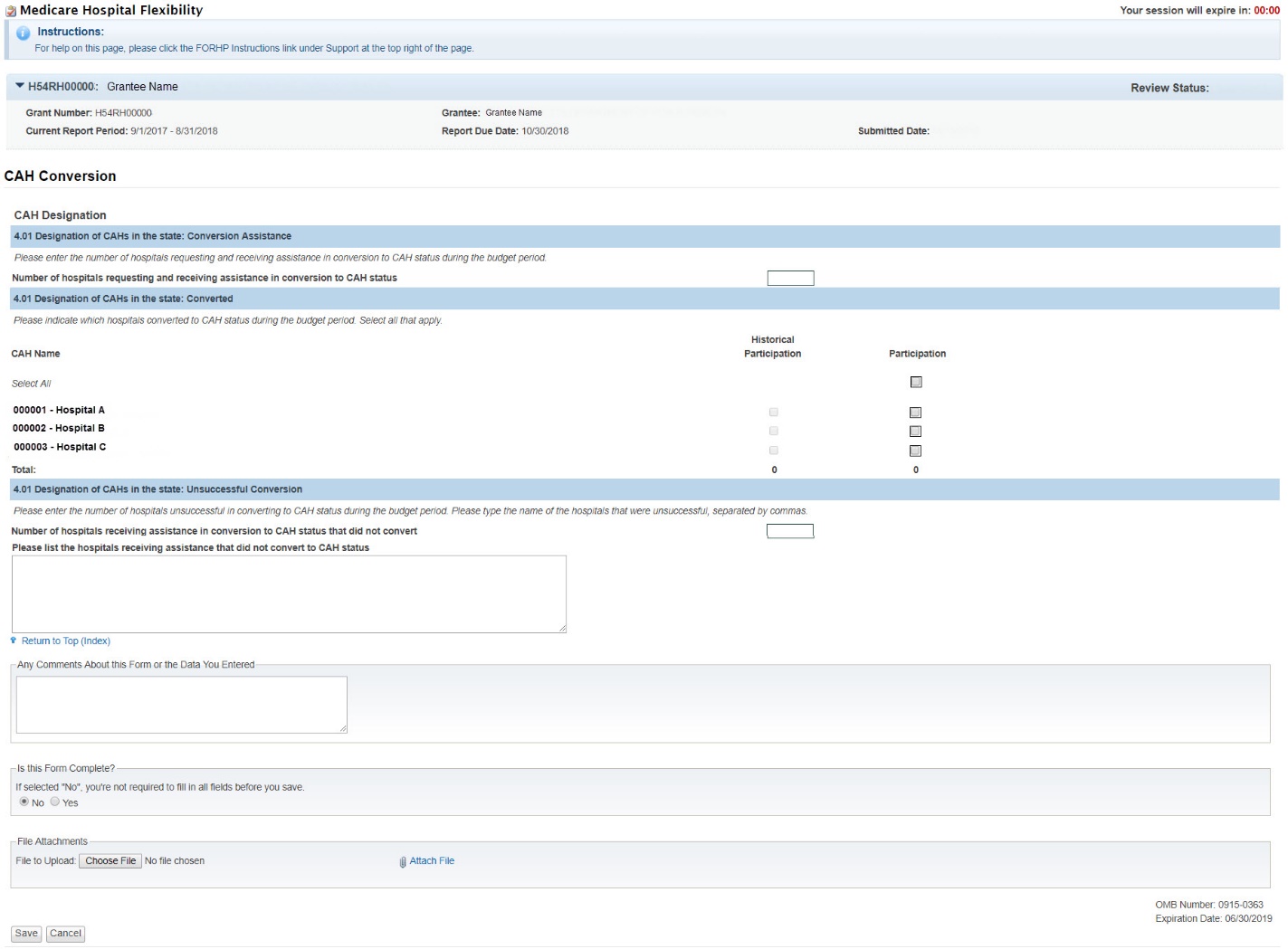Click the hospitals requesting conversion assistance number field

click(790, 279)
